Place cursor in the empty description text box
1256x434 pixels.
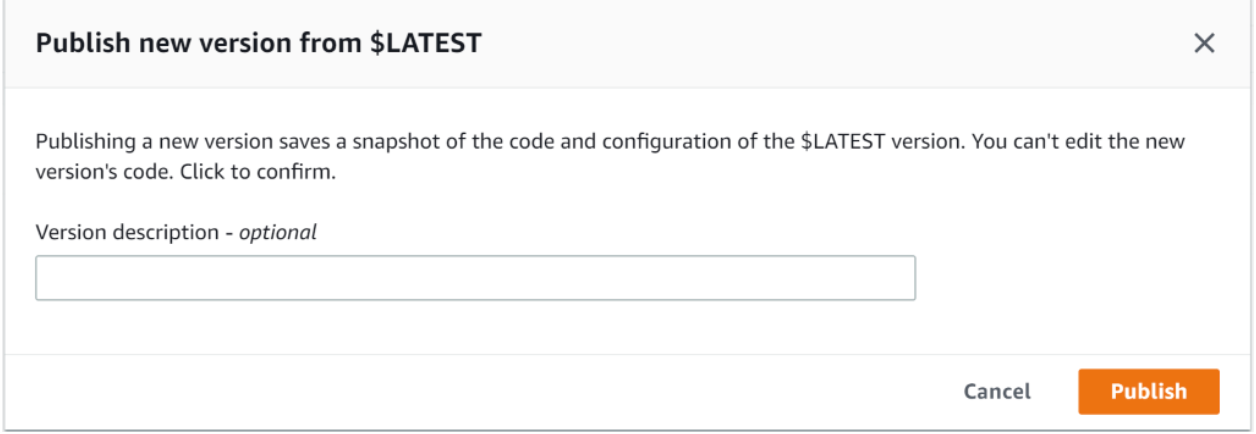(x=475, y=278)
